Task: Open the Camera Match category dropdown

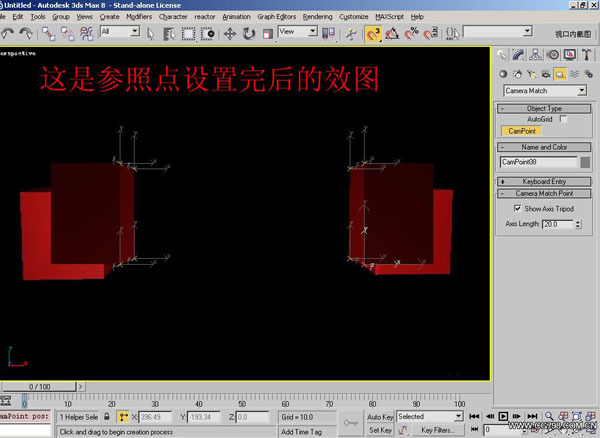Action: 545,91
